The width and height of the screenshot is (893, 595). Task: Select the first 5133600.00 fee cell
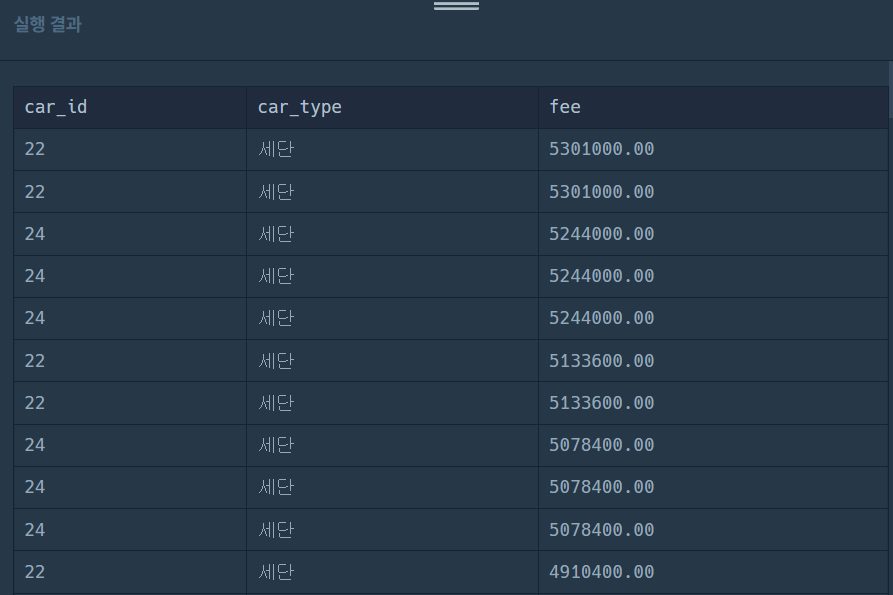click(601, 361)
